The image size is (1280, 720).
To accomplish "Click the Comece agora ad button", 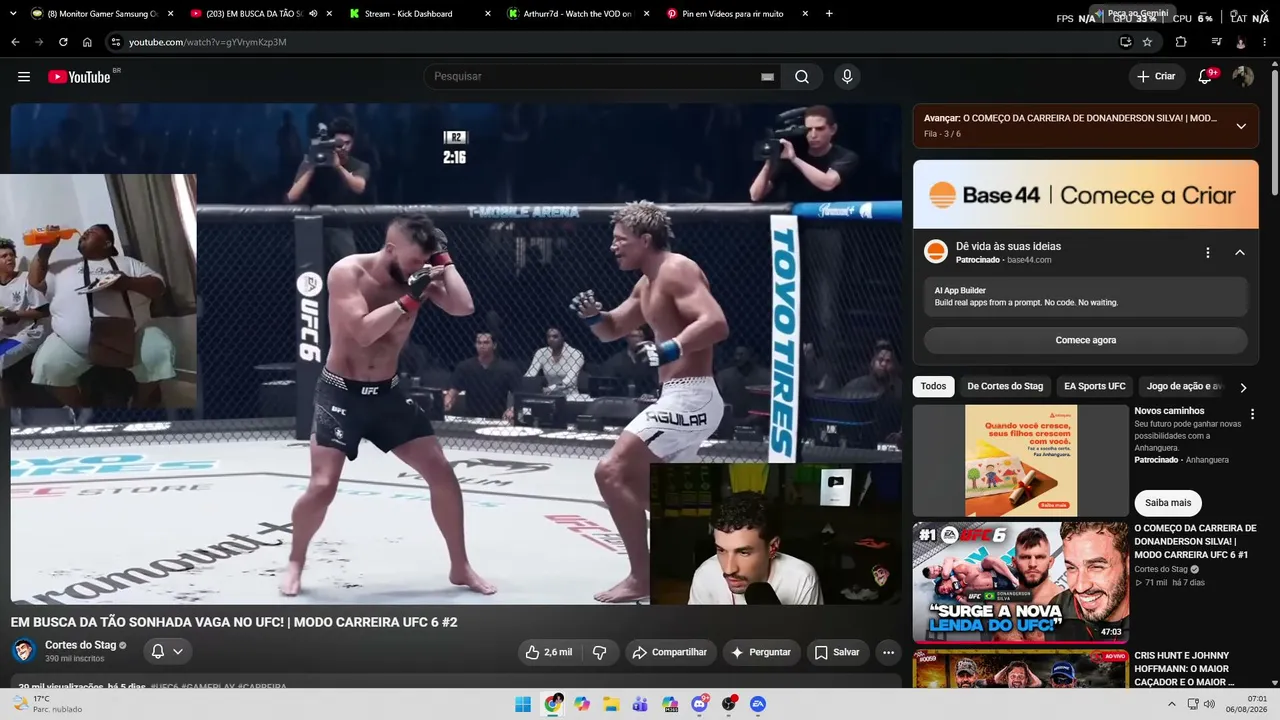I will pos(1086,340).
